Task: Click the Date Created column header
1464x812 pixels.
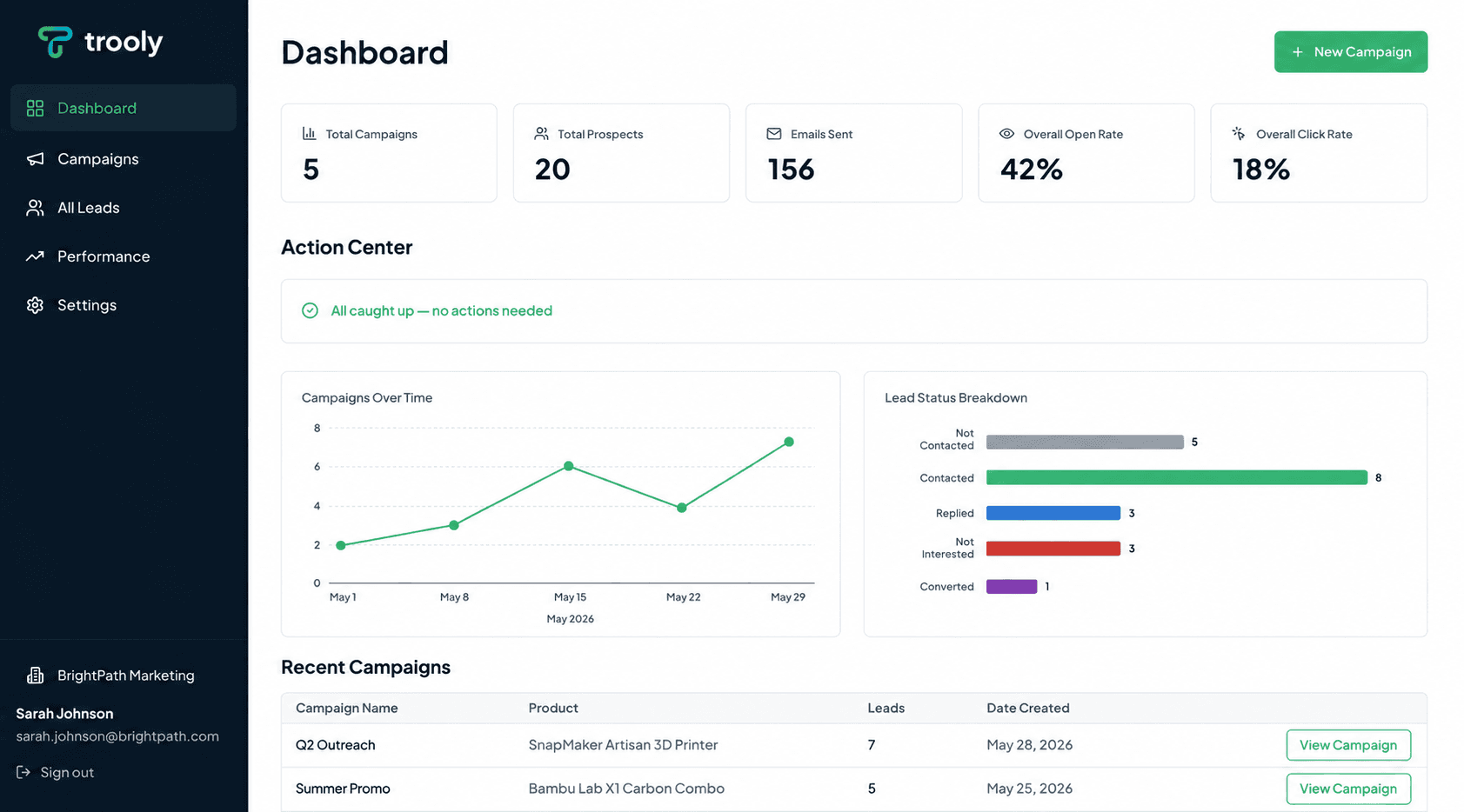Action: [x=1028, y=708]
